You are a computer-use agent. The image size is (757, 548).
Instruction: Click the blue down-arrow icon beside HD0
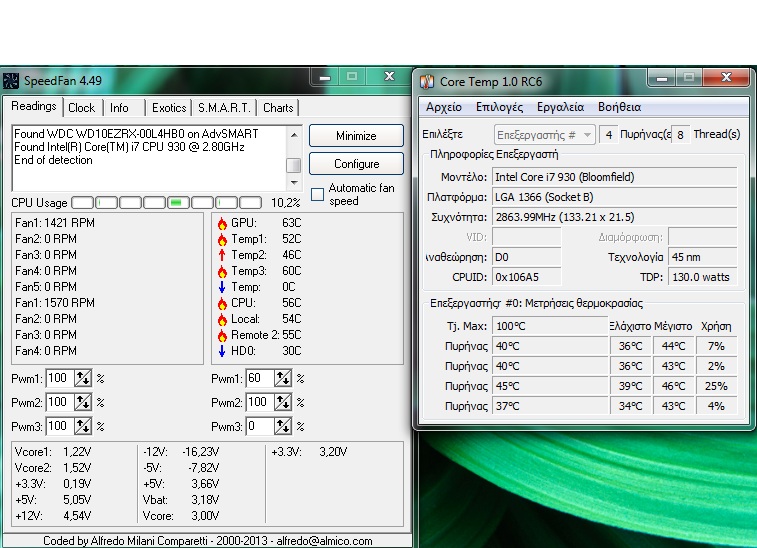(222, 351)
